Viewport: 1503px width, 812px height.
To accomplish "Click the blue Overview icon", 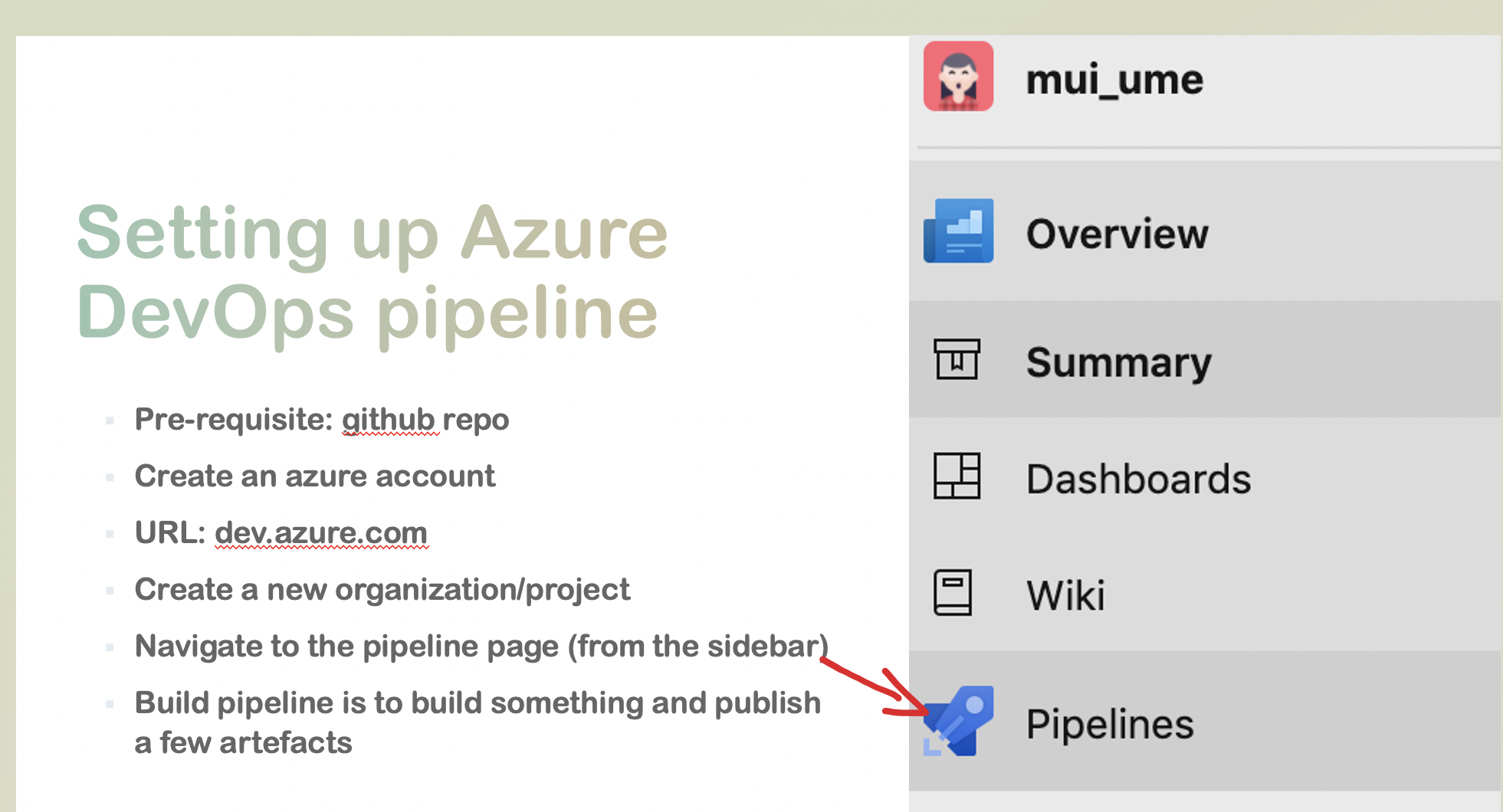I will 958,231.
